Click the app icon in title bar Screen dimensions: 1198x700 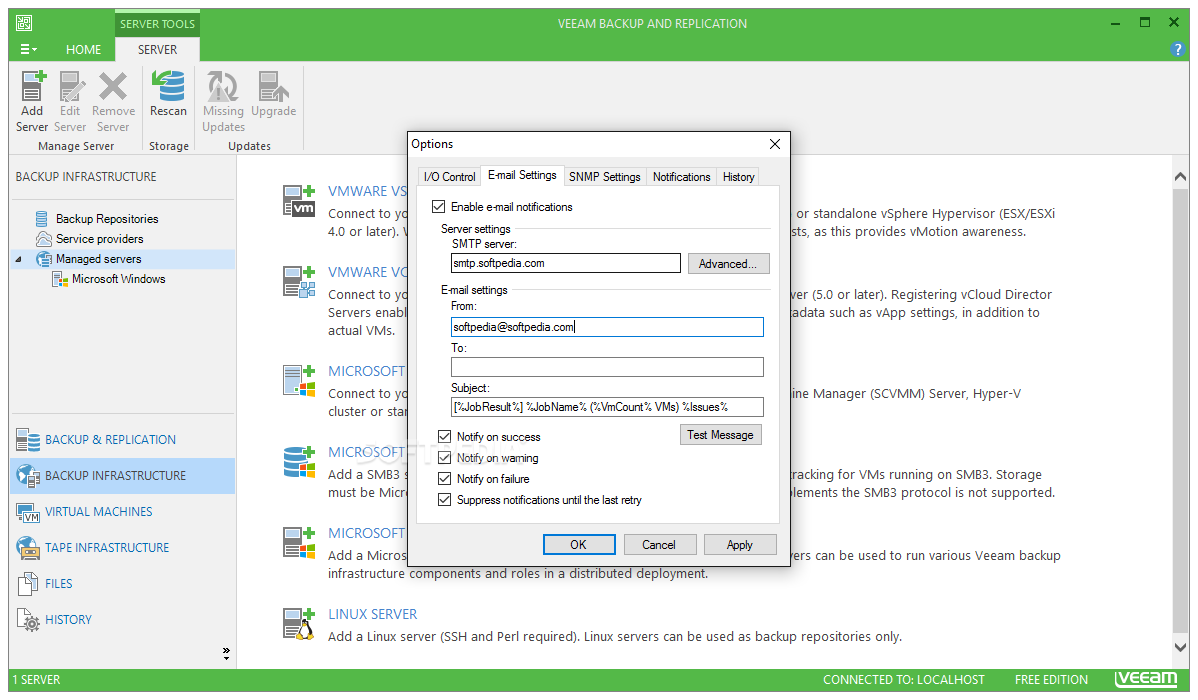[24, 24]
